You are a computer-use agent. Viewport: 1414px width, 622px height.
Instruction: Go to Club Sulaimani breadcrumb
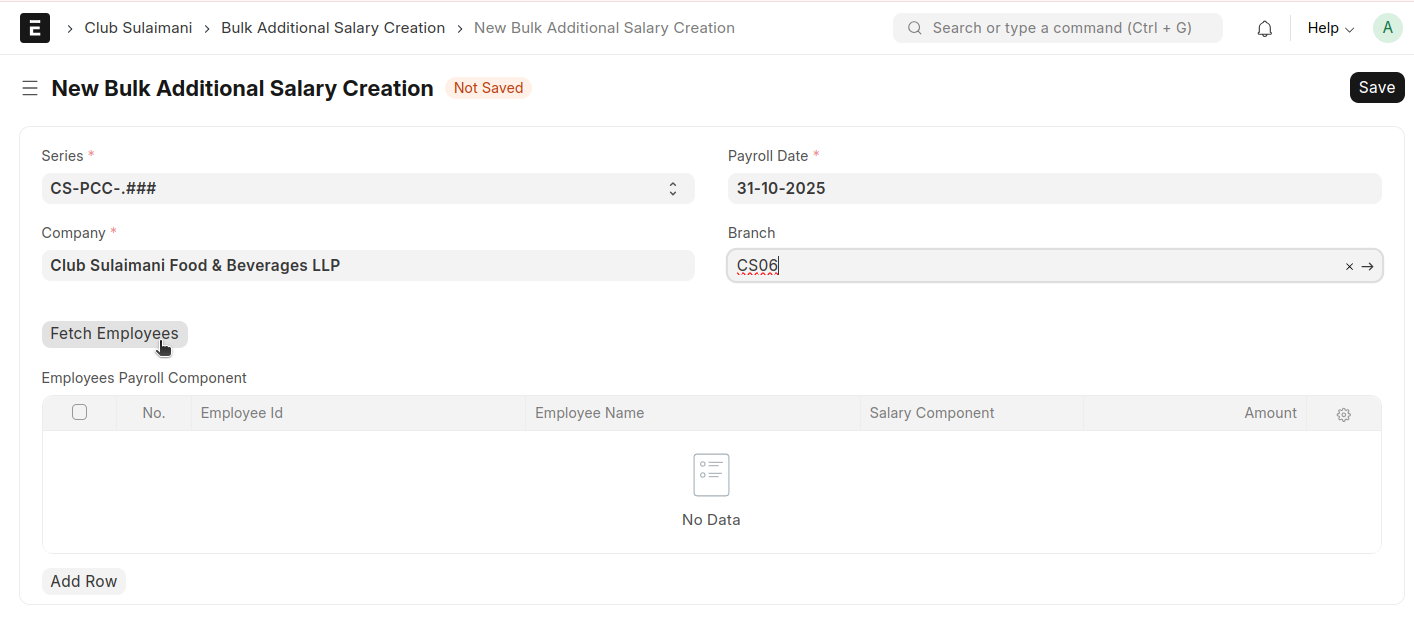138,28
